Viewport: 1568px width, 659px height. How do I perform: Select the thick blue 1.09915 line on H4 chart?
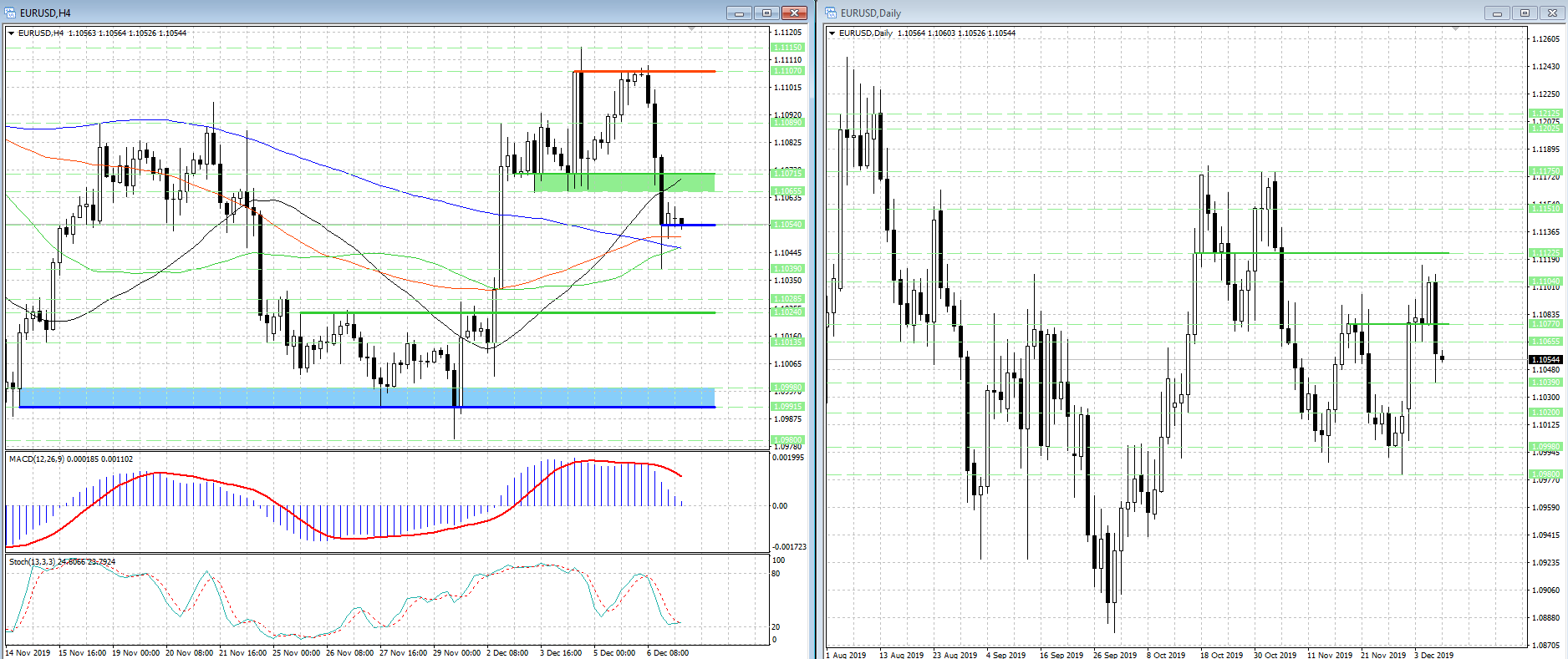367,407
